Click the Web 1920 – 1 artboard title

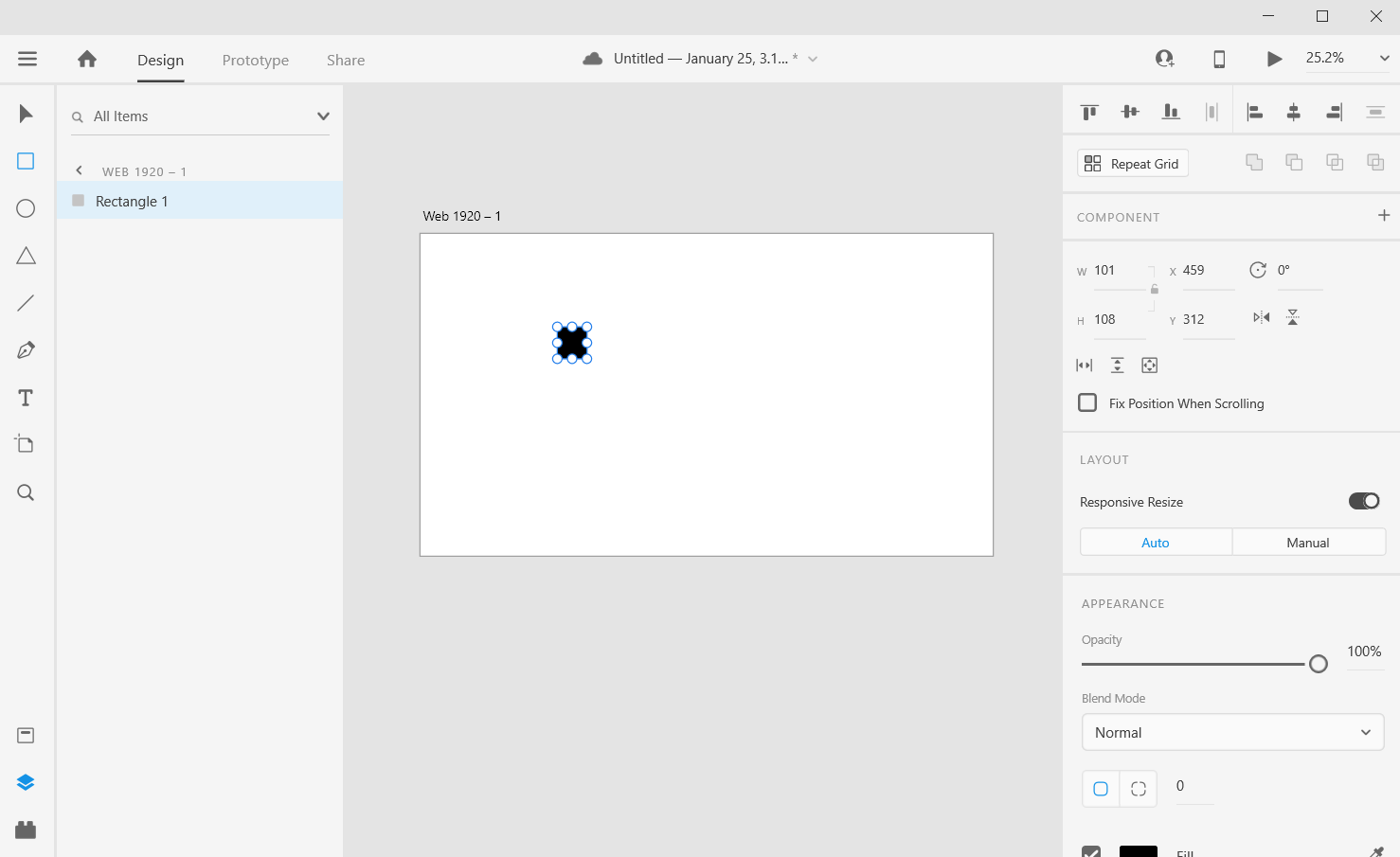click(462, 216)
